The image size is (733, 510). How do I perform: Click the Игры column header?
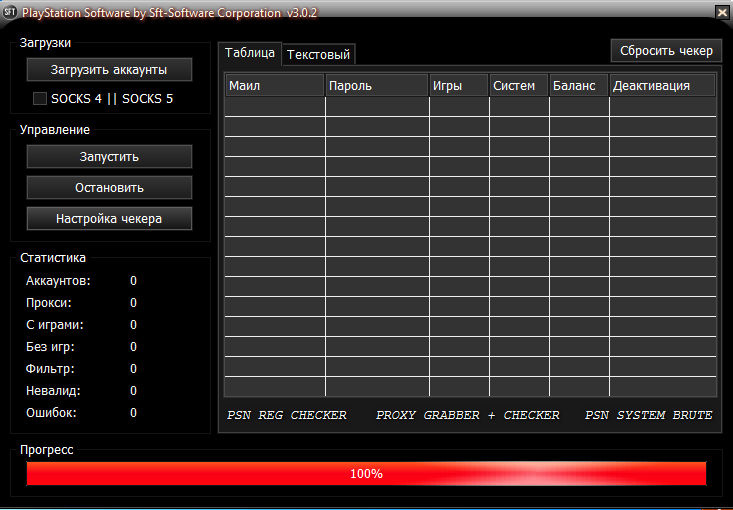tap(459, 86)
